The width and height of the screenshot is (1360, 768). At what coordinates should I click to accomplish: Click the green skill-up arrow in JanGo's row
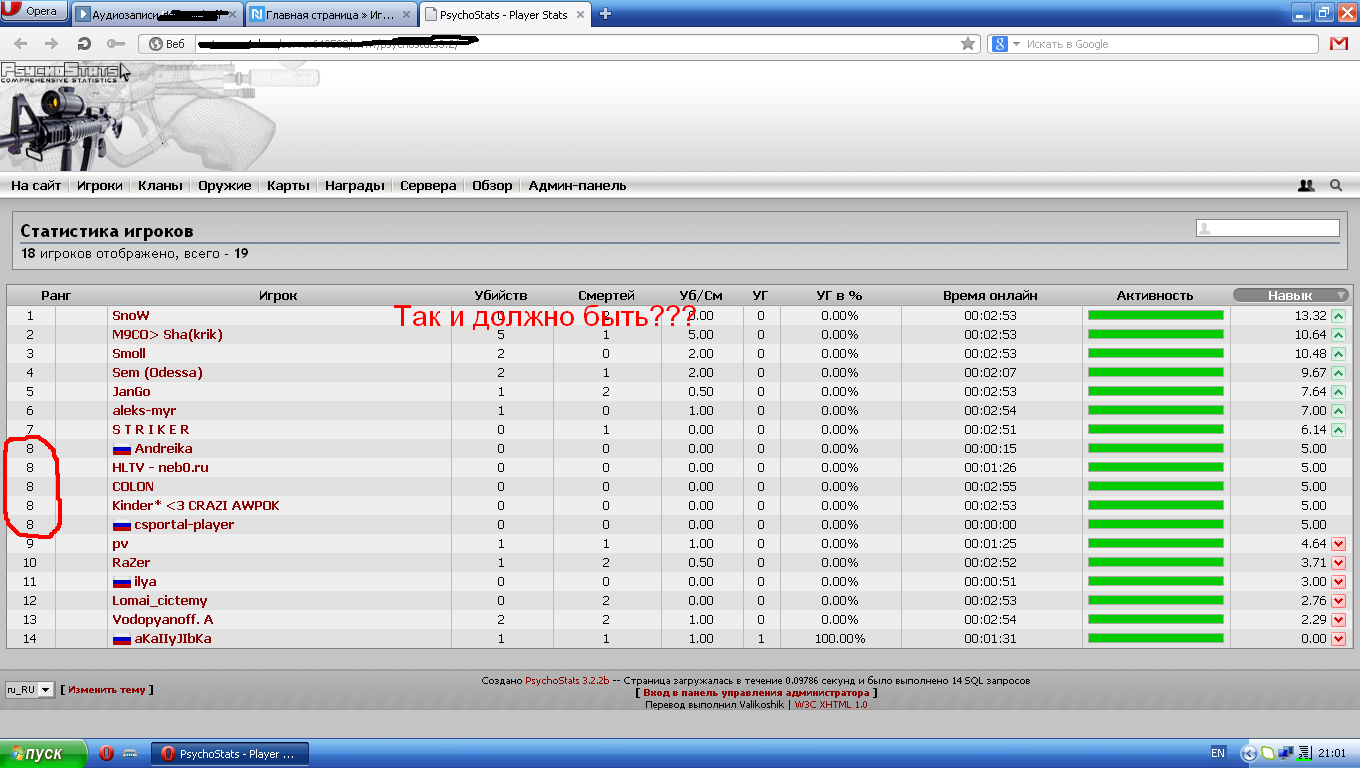click(1339, 392)
